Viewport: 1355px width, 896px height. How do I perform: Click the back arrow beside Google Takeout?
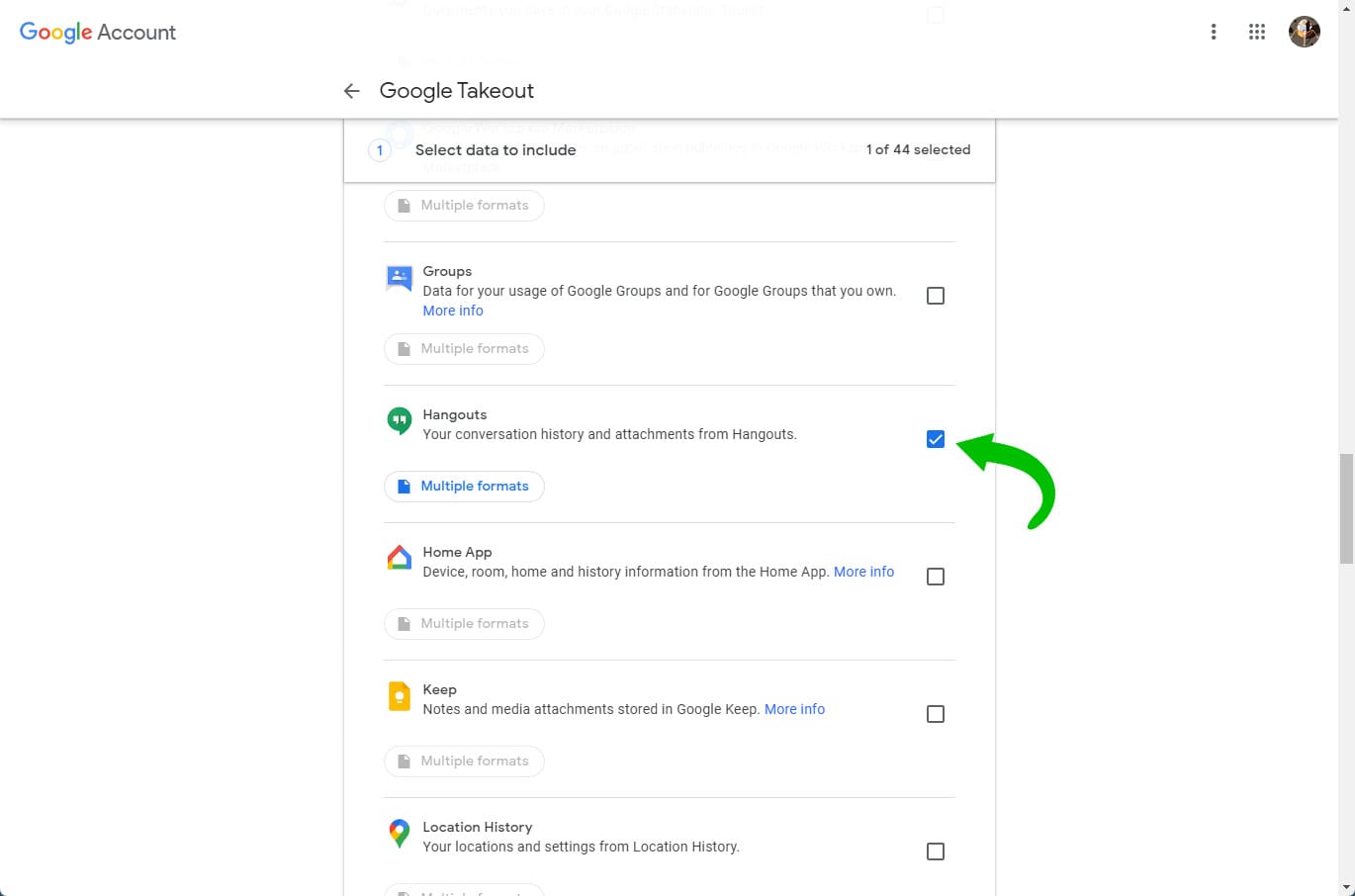coord(351,91)
